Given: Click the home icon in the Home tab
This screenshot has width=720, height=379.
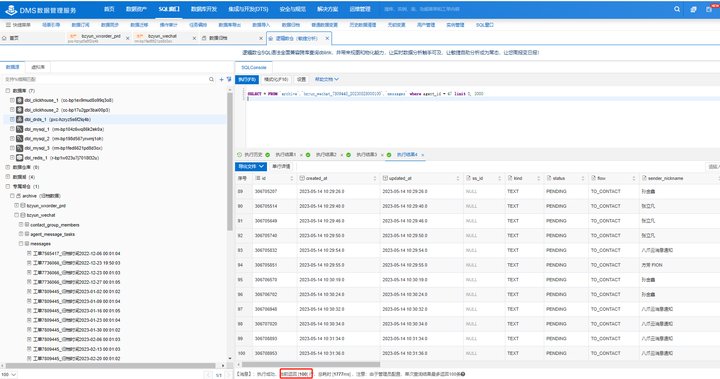Looking at the screenshot, I should click(5, 38).
